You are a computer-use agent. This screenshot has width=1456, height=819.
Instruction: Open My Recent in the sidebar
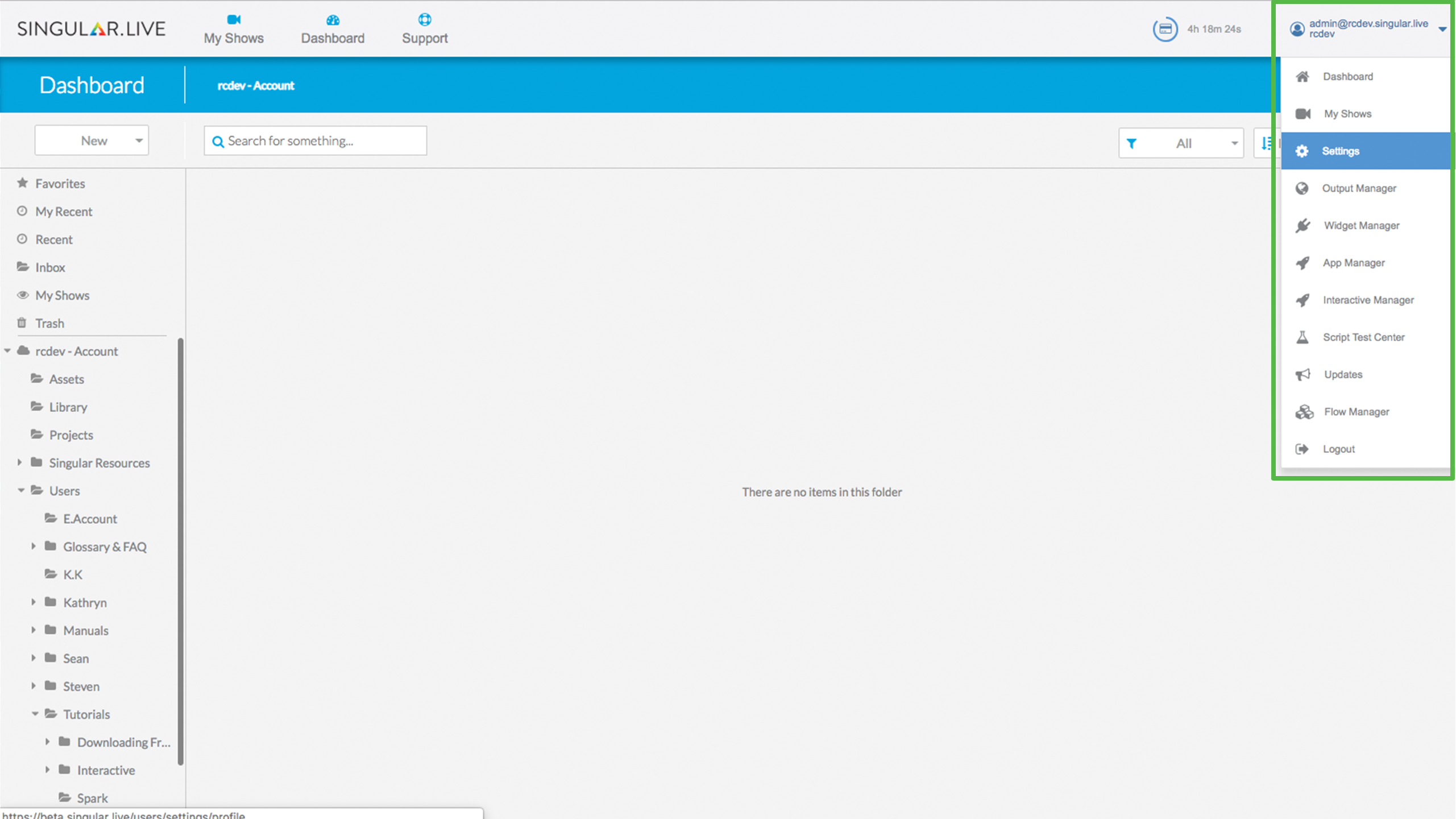(64, 212)
